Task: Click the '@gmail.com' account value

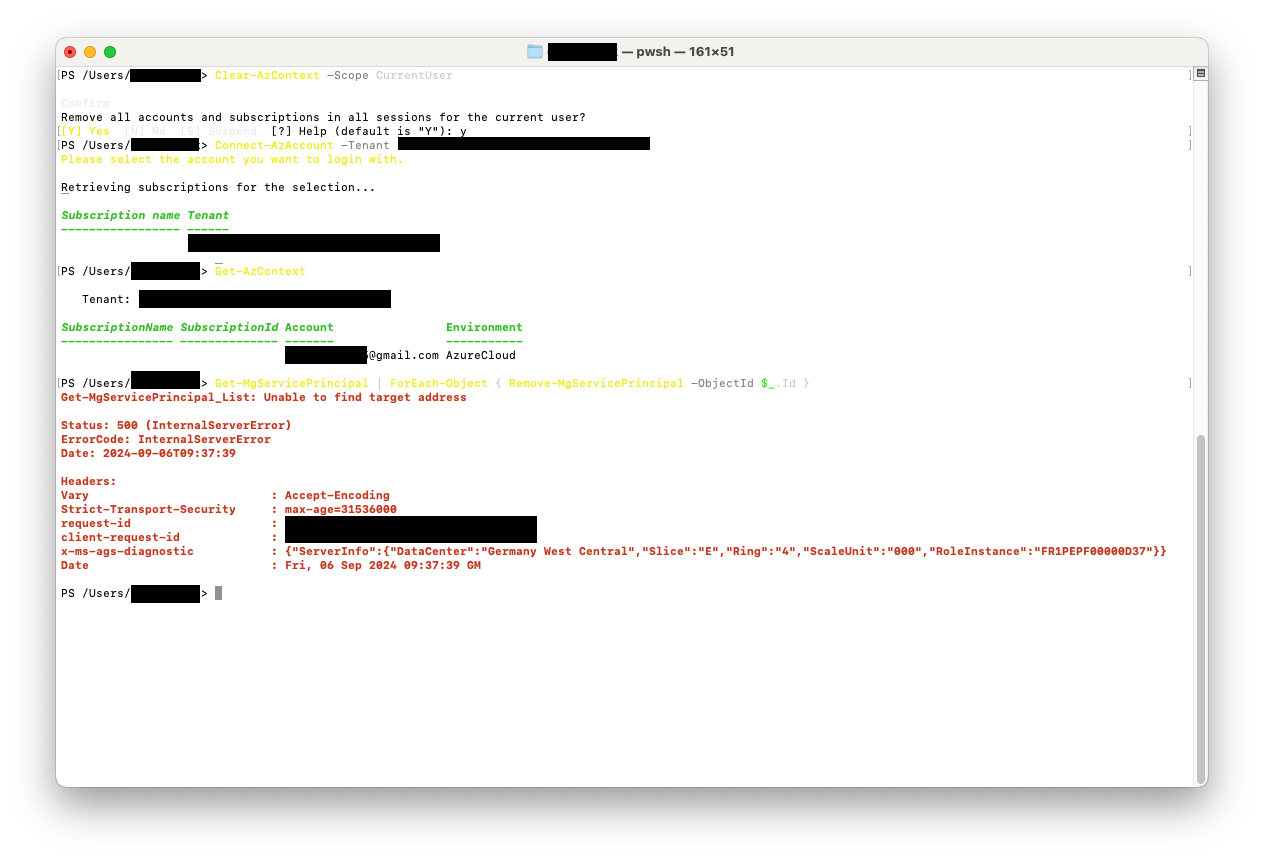Action: tap(403, 356)
